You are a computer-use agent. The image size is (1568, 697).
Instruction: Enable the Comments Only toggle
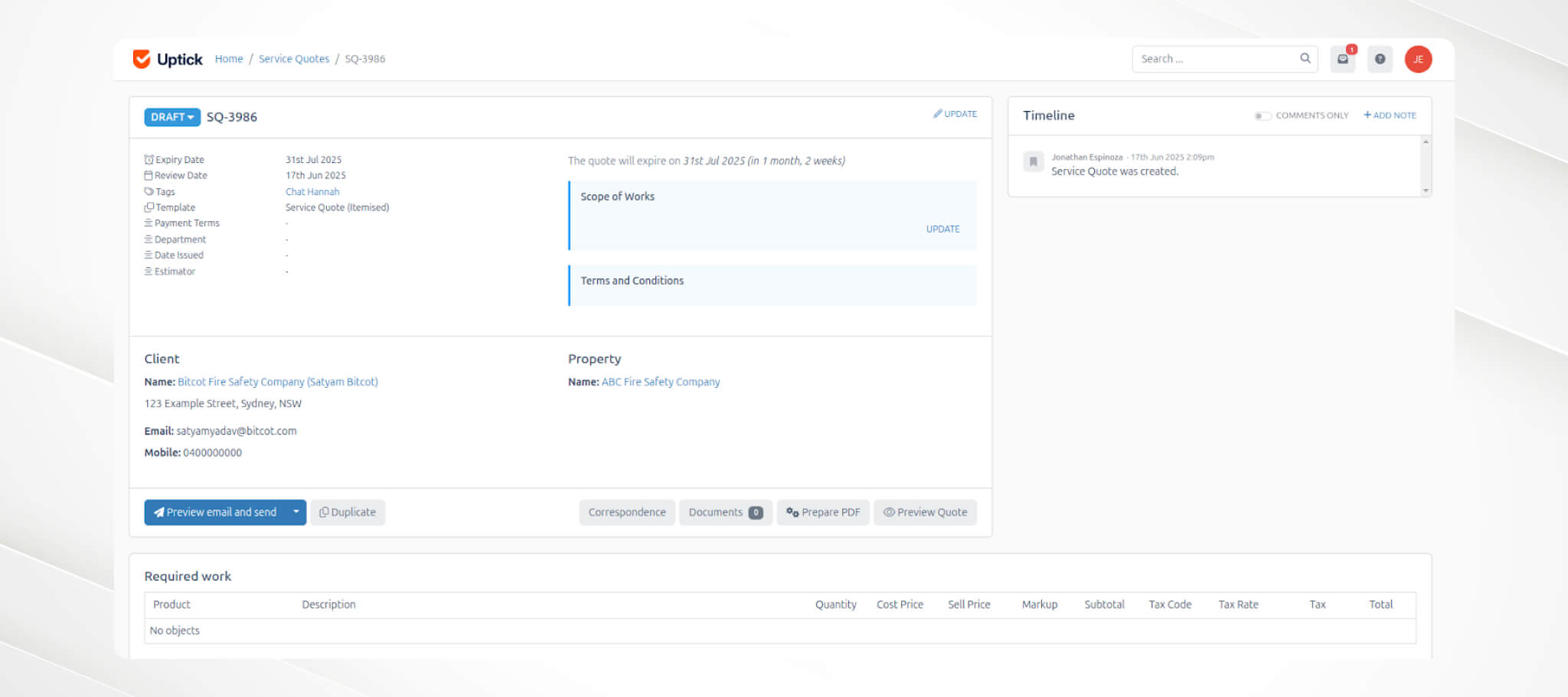tap(1262, 116)
